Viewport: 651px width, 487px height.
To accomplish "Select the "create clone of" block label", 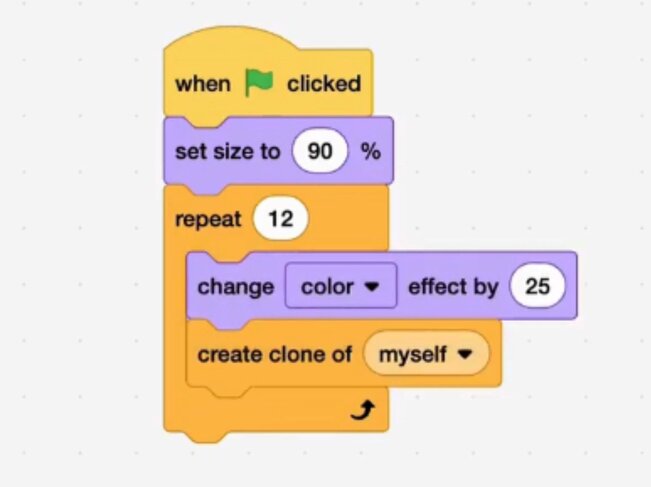I will click(274, 355).
